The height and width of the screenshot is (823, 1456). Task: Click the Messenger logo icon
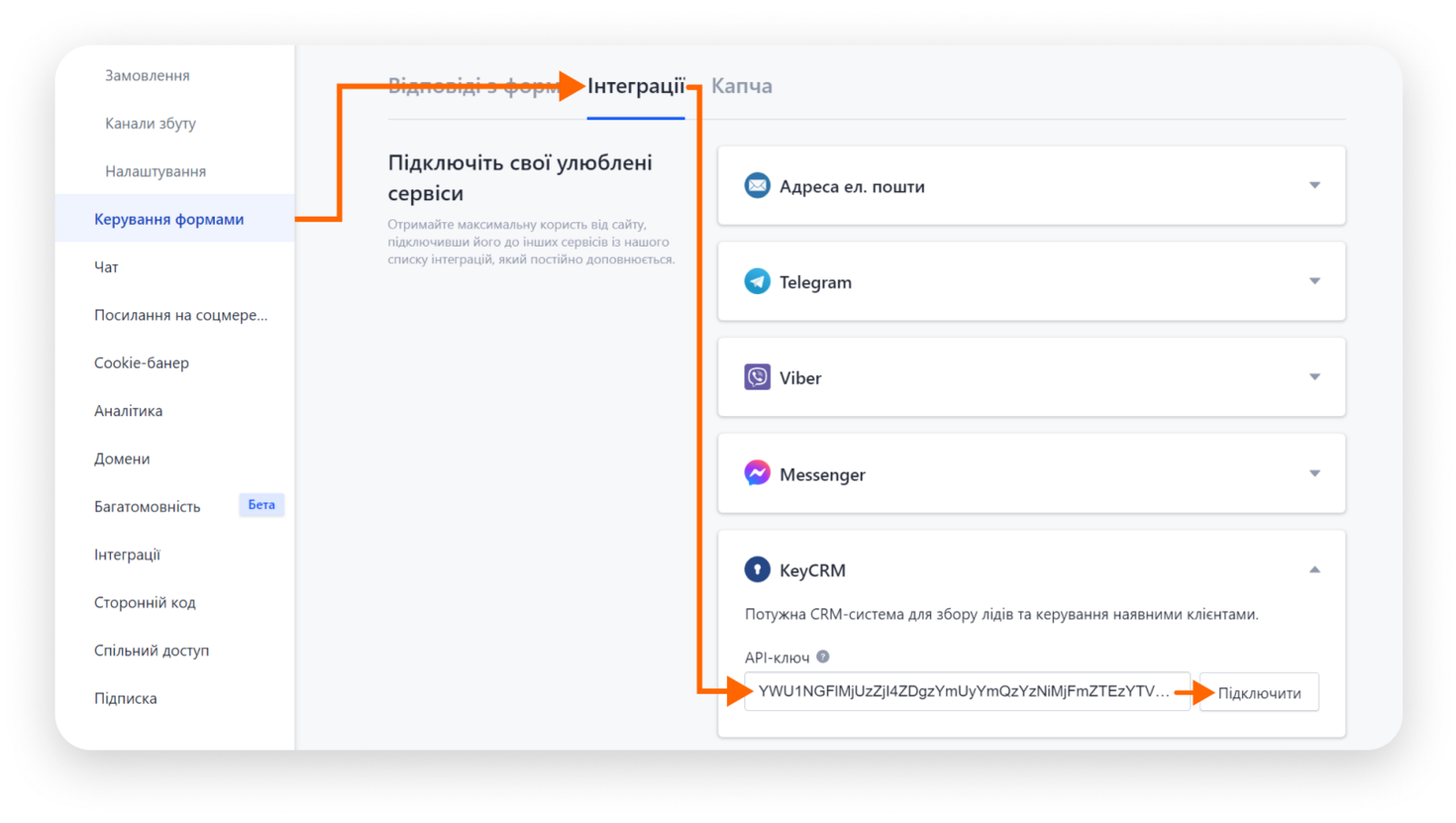tap(757, 473)
